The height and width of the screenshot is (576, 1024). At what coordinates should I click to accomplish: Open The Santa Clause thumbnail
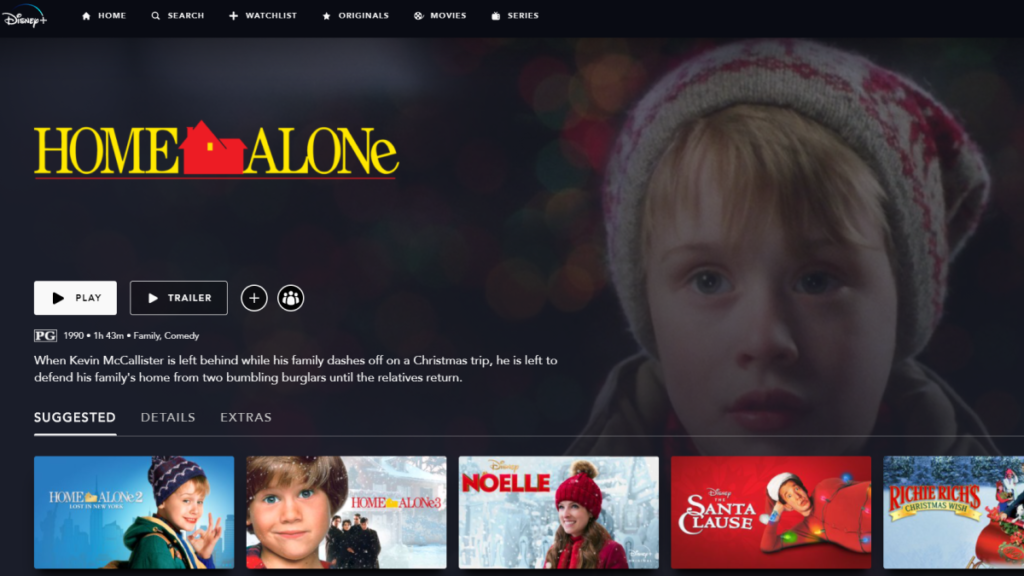(x=771, y=513)
